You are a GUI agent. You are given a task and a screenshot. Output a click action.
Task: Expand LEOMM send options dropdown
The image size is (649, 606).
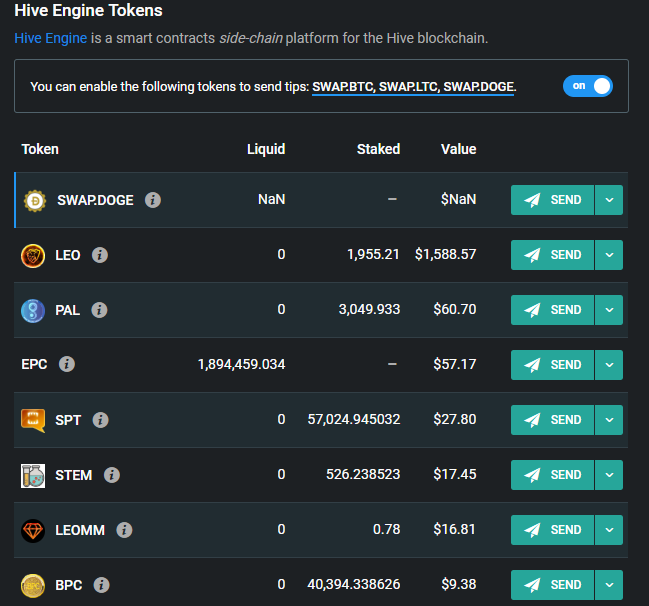pyautogui.click(x=609, y=530)
